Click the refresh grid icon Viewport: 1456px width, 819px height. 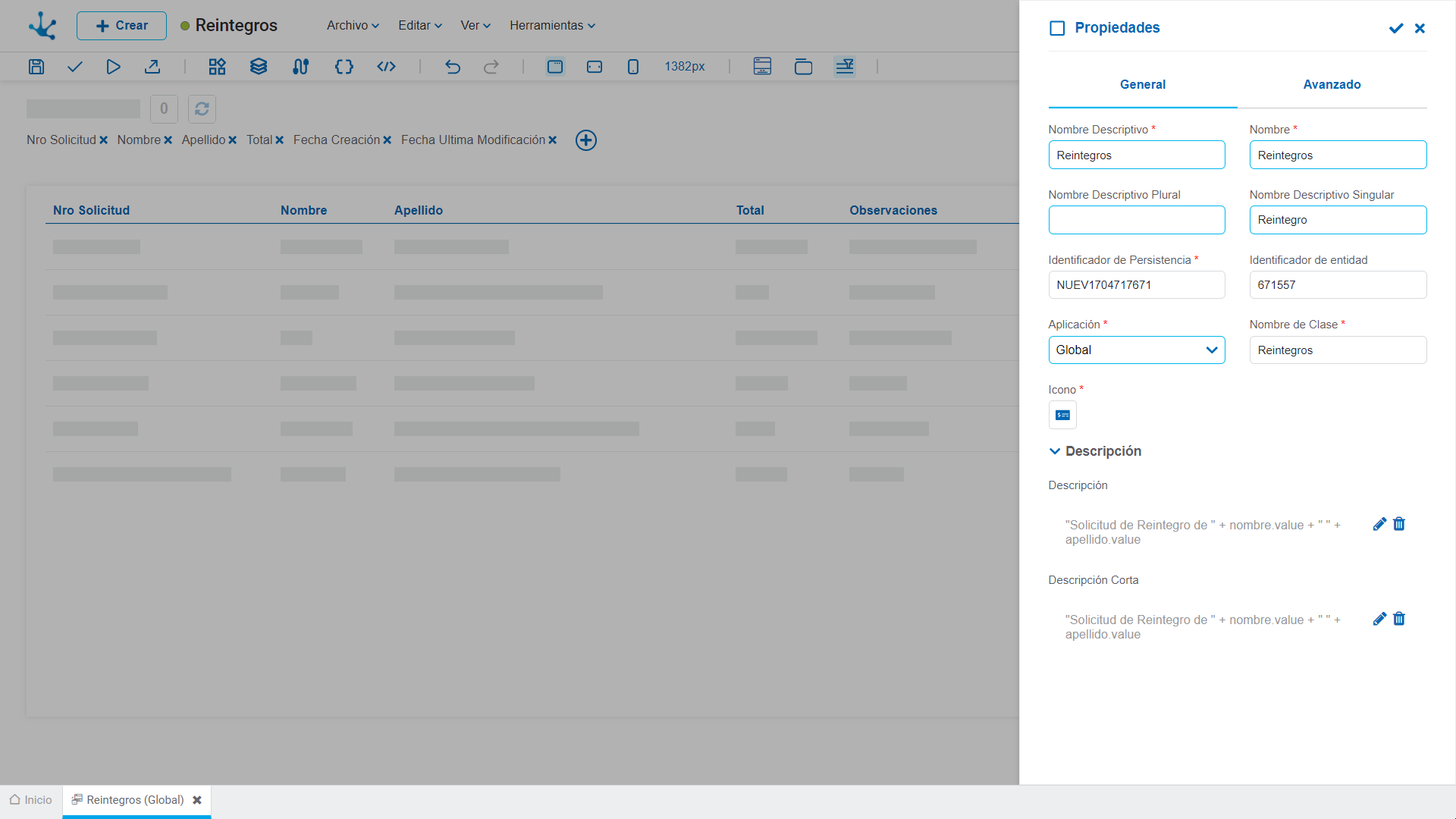tap(202, 109)
